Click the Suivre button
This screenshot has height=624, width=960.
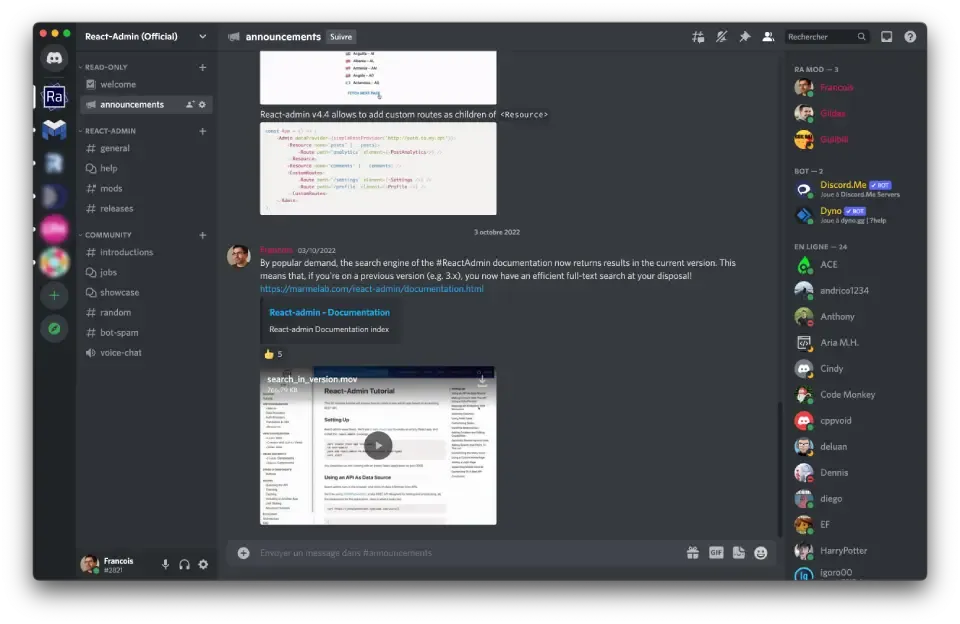tap(340, 36)
